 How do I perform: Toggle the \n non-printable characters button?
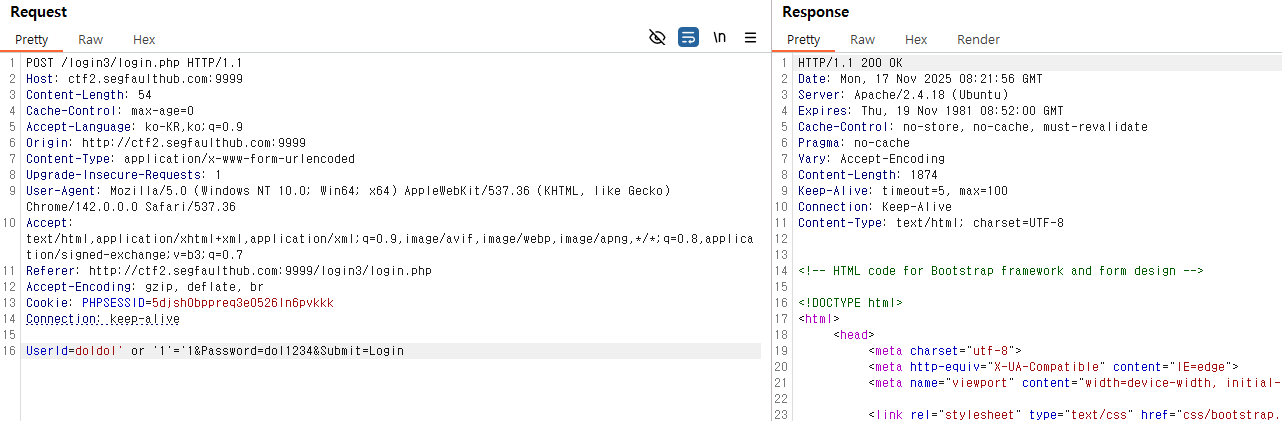click(x=719, y=38)
